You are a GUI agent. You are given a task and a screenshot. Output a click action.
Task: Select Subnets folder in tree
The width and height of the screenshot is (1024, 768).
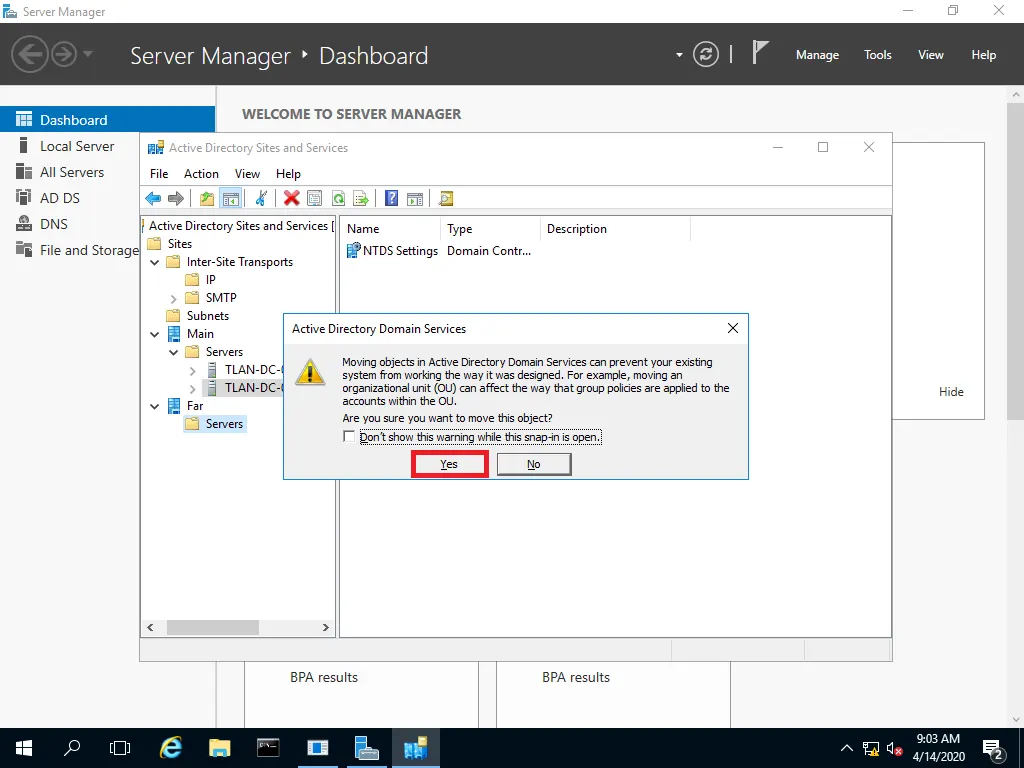point(208,316)
